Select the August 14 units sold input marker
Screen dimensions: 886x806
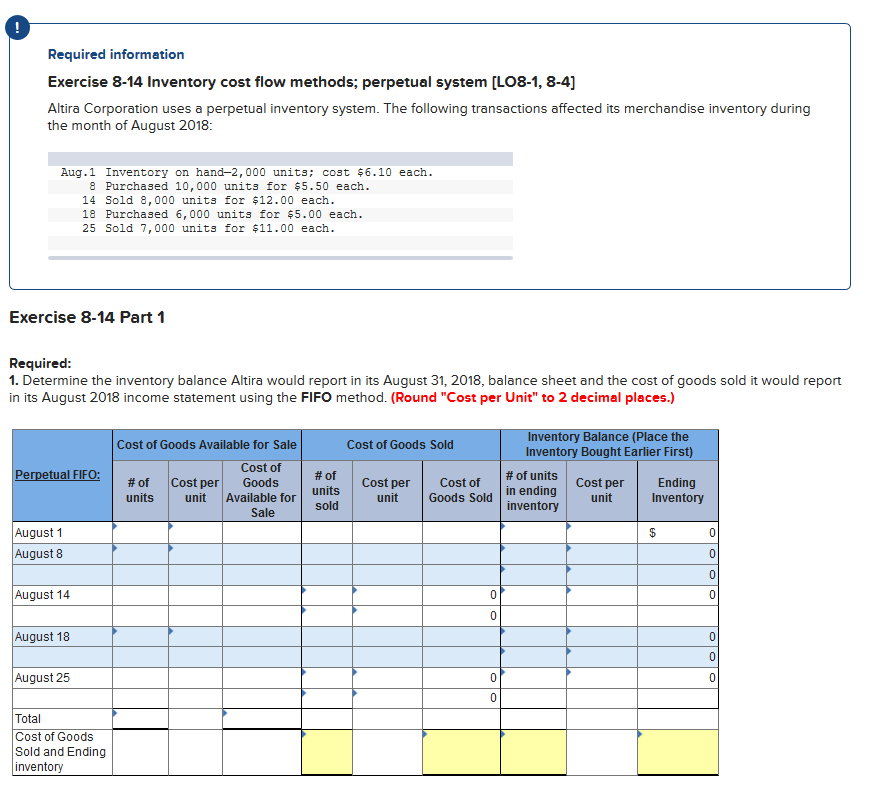pyautogui.click(x=305, y=589)
